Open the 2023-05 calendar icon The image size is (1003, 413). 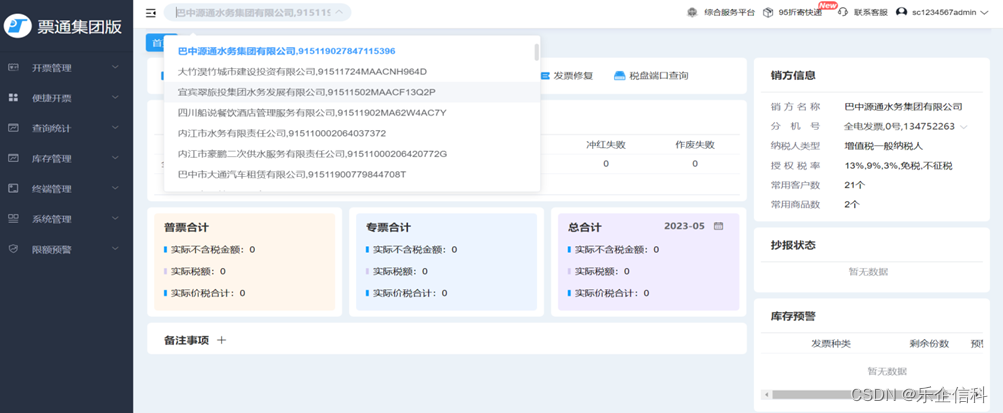[x=718, y=226]
